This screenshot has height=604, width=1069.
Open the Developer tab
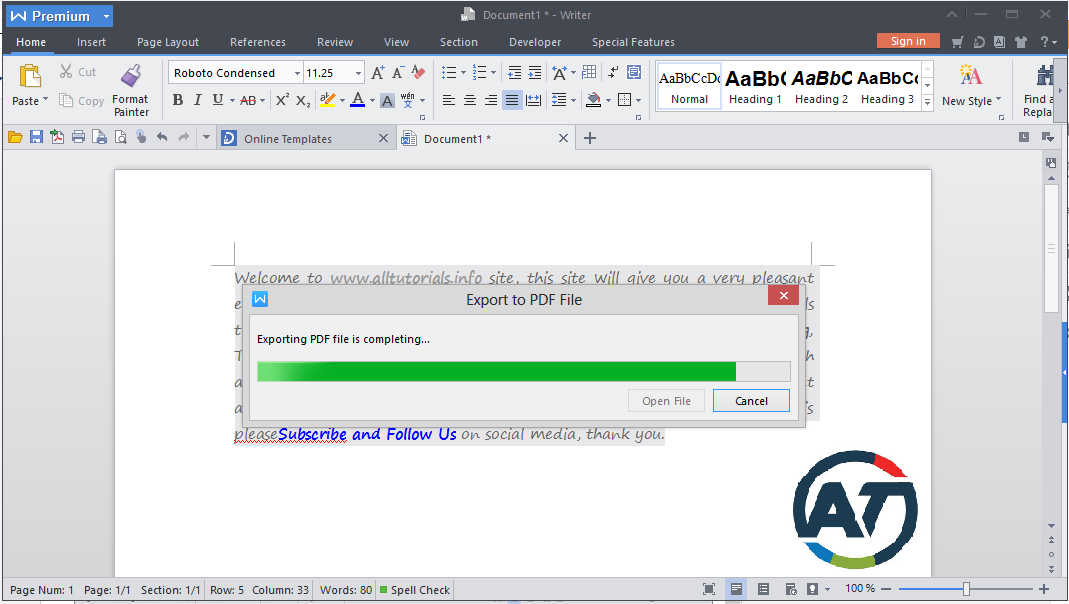535,42
